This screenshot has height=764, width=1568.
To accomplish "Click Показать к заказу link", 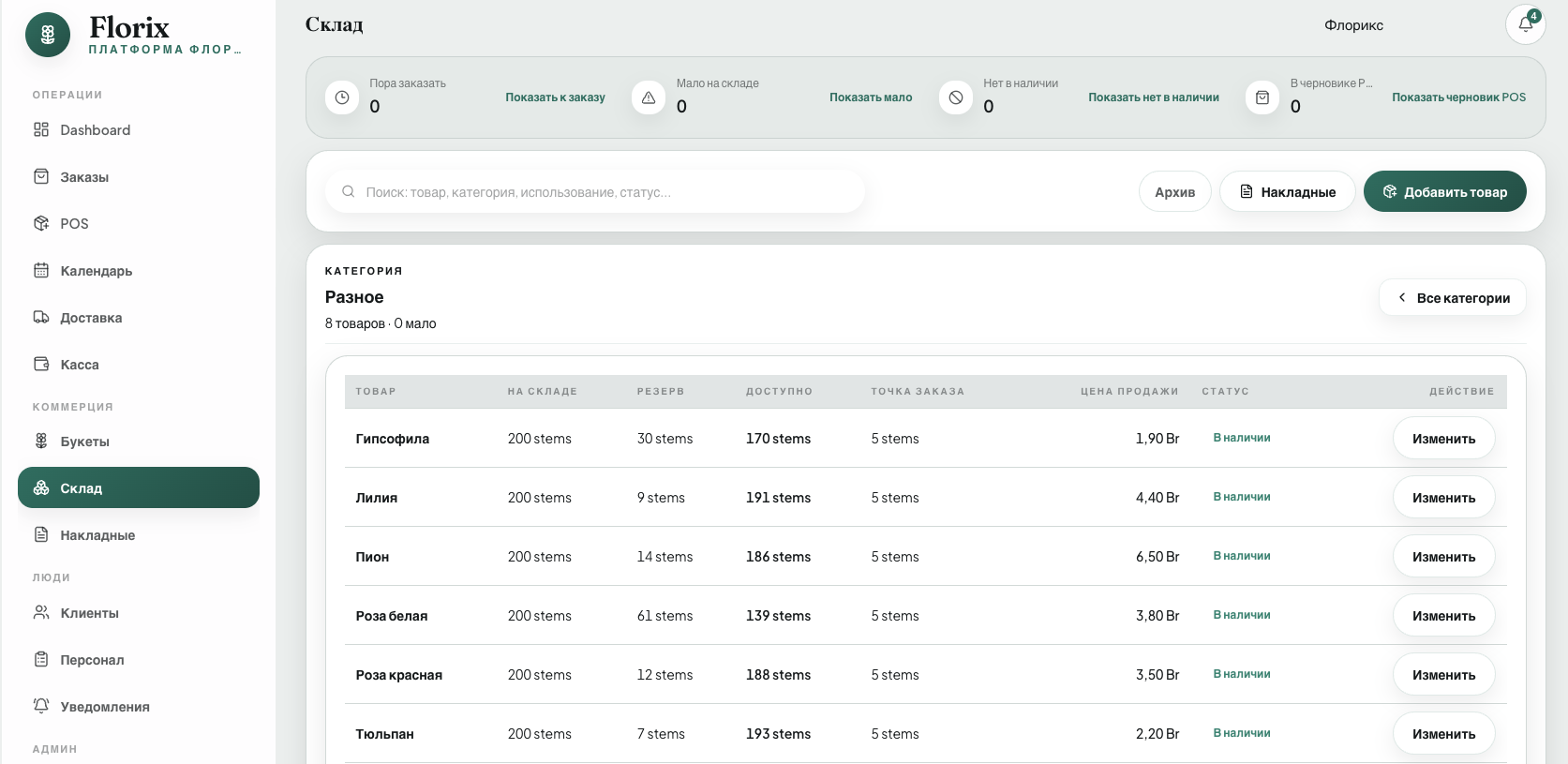I will click(x=555, y=97).
